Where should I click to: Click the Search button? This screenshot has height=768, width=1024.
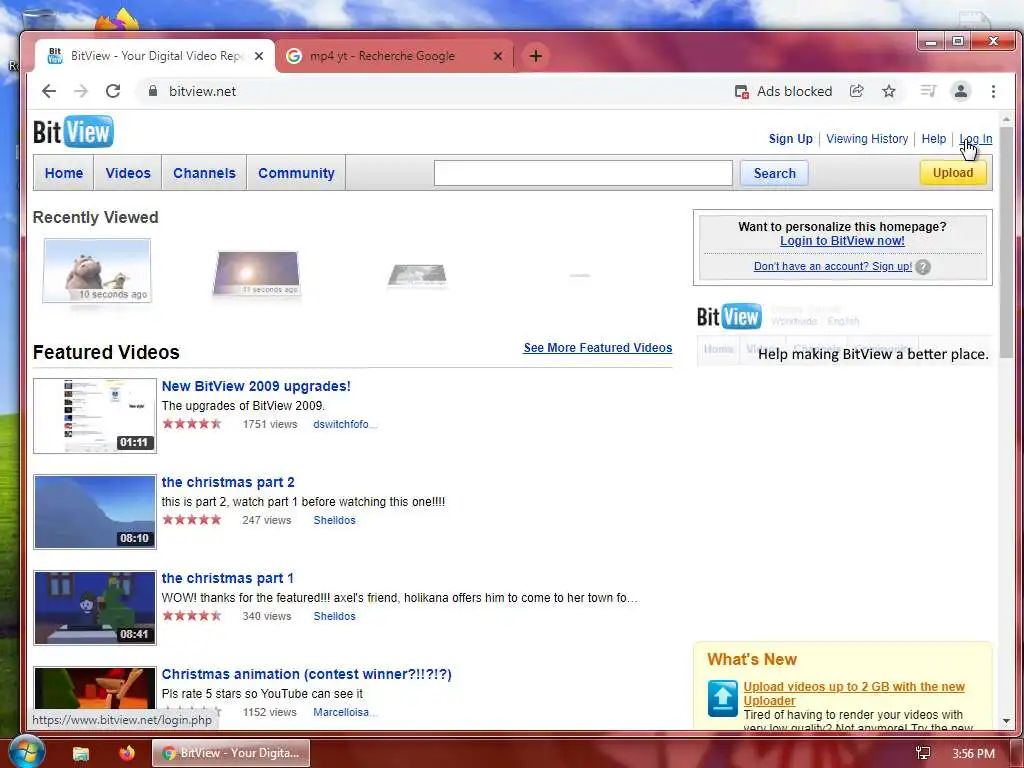pos(775,173)
